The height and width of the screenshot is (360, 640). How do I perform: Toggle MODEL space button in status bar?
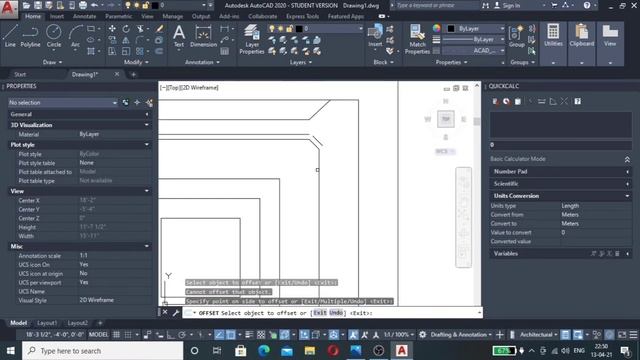pos(98,335)
